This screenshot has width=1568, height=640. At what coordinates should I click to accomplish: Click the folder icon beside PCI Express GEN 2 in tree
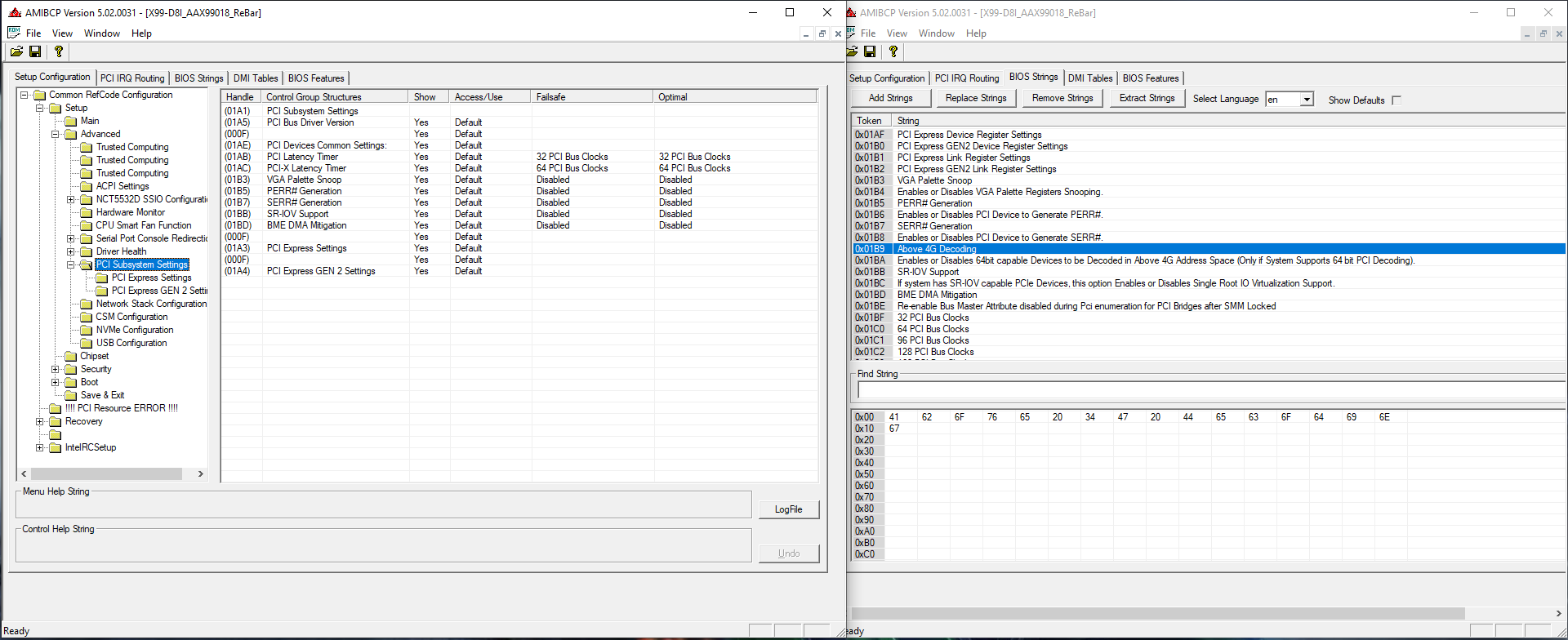click(102, 291)
